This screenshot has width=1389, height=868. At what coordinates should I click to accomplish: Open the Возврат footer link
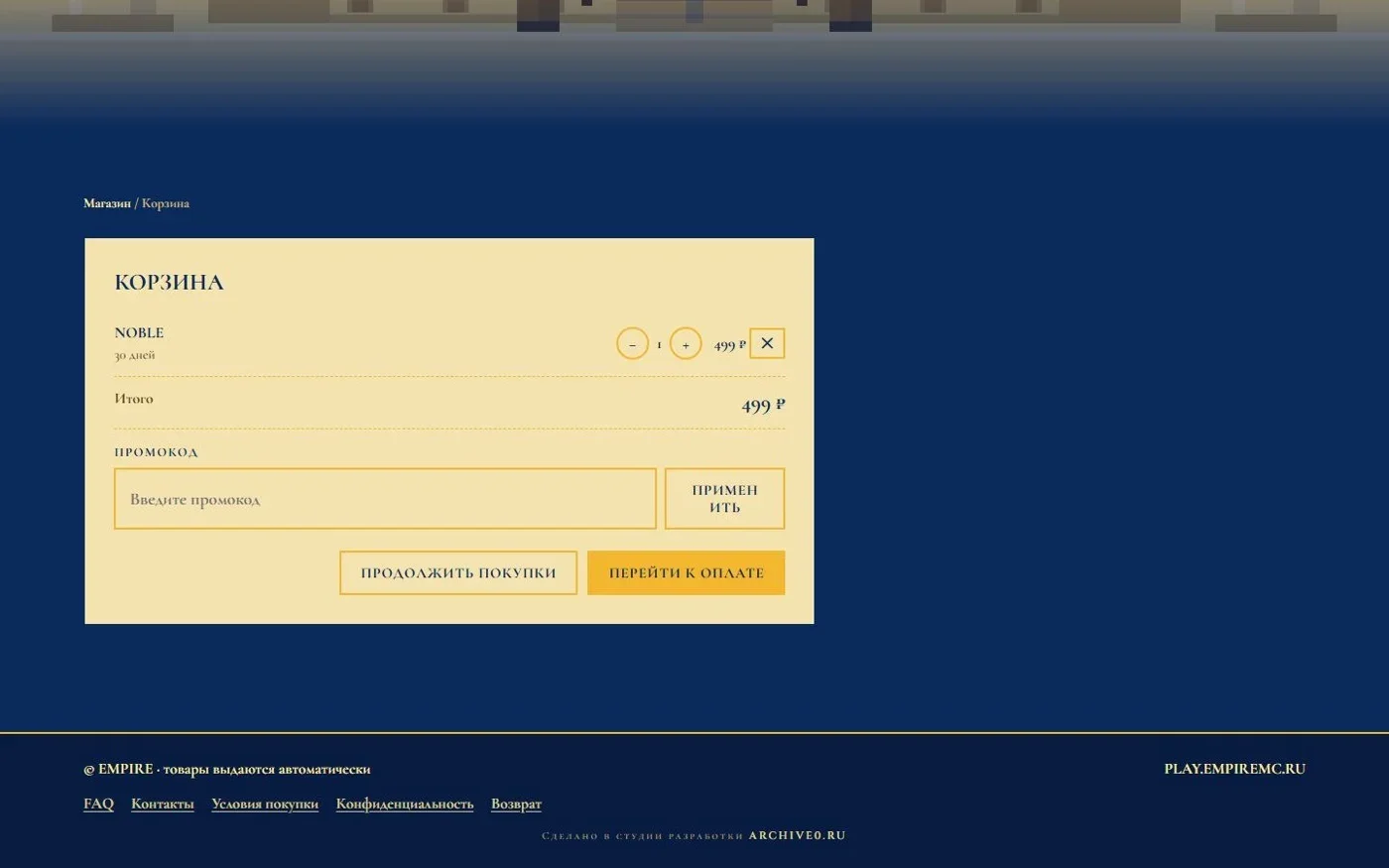(516, 804)
